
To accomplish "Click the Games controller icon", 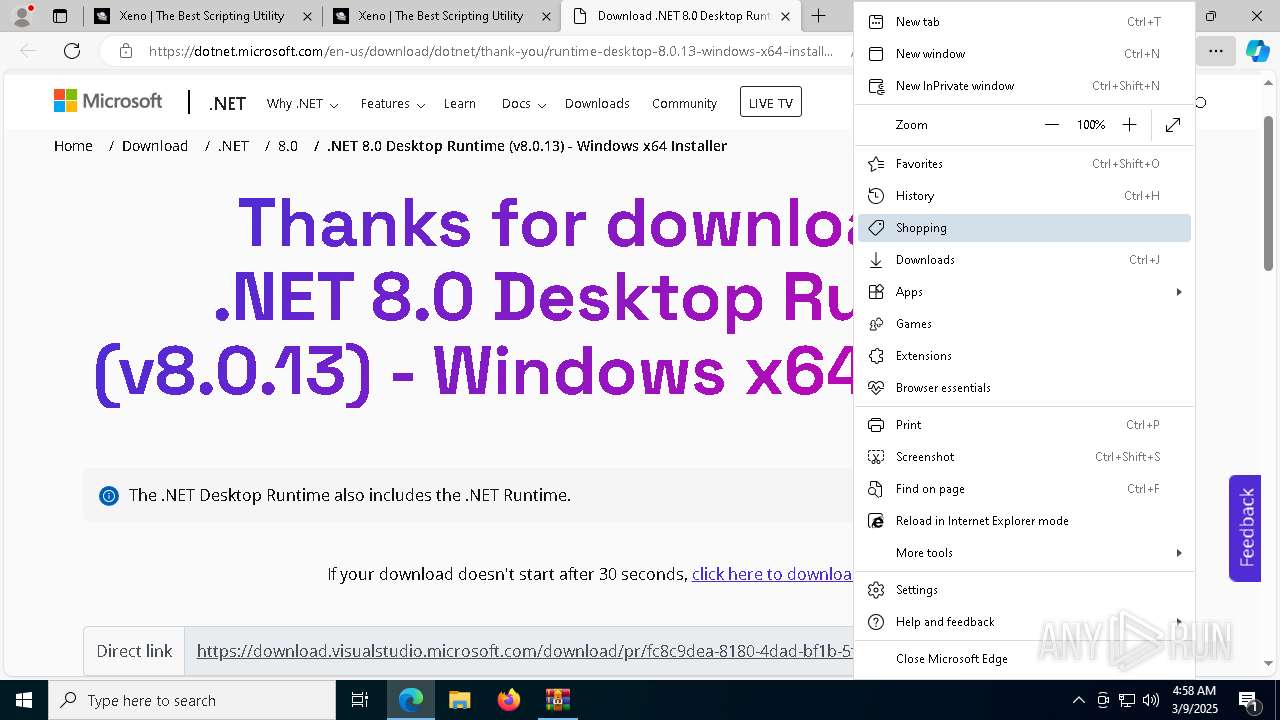I will (x=876, y=324).
